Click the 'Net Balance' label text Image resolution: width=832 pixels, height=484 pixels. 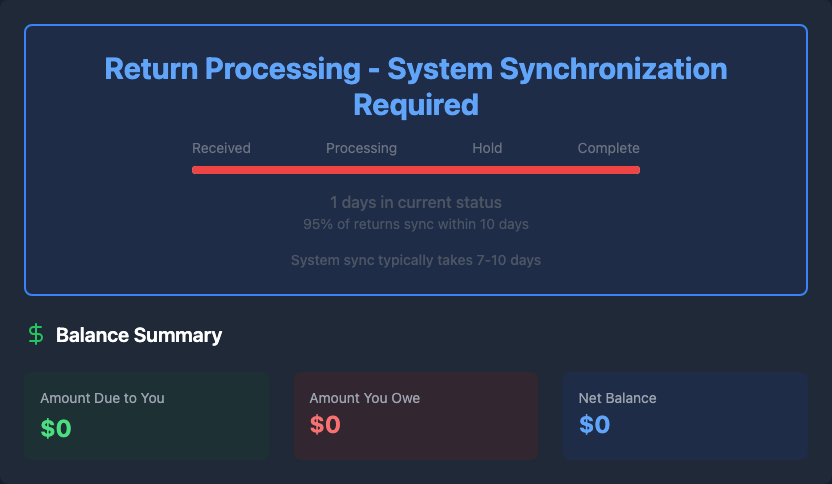(617, 398)
